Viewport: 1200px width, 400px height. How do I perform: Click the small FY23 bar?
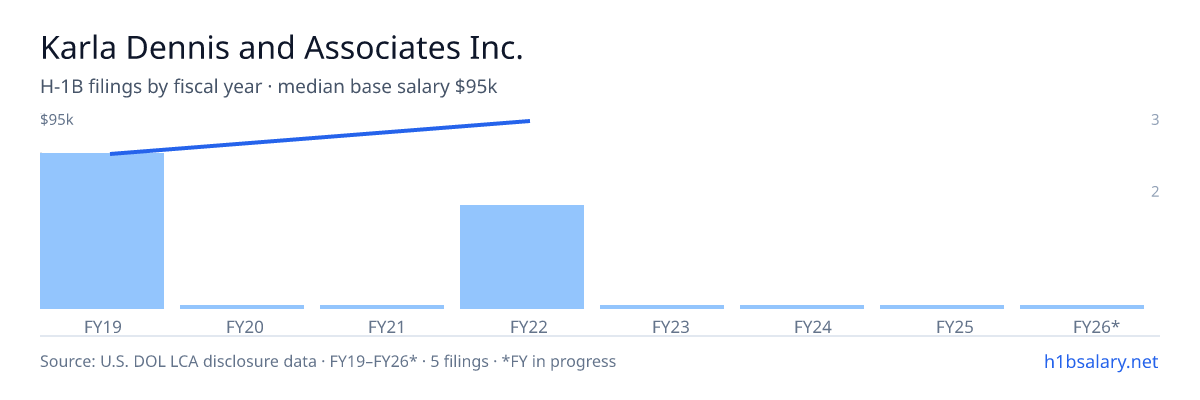point(662,307)
